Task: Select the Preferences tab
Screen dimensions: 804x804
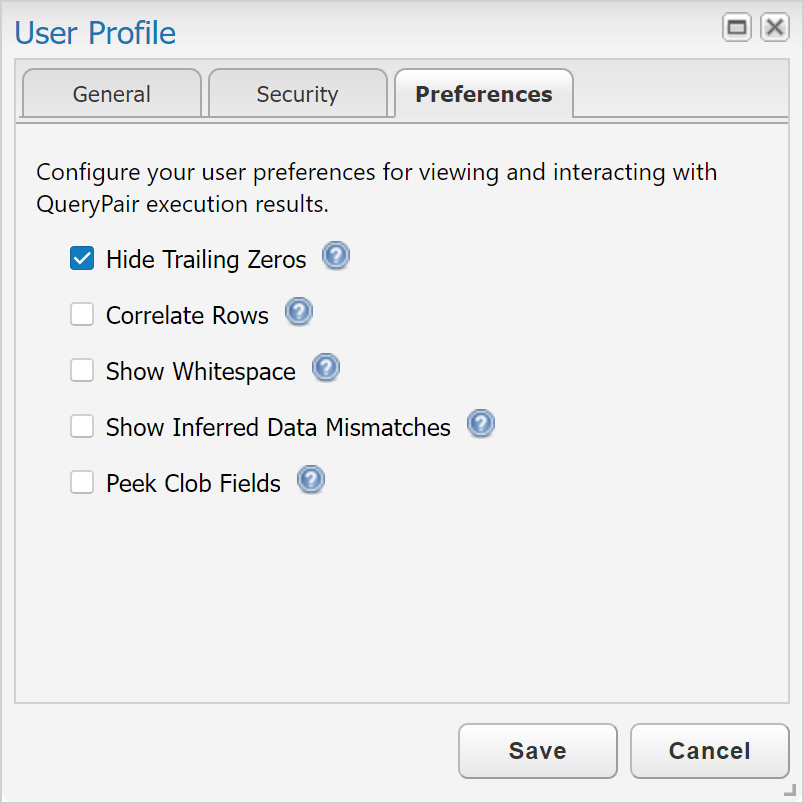Action: click(x=484, y=93)
